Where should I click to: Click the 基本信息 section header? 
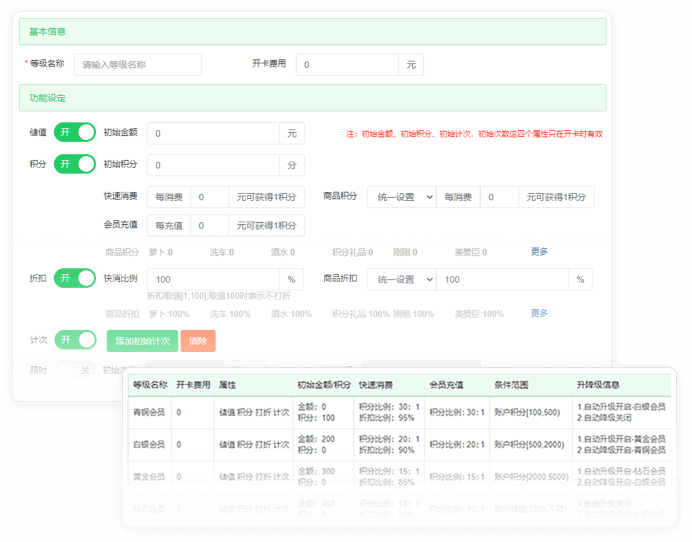(312, 32)
